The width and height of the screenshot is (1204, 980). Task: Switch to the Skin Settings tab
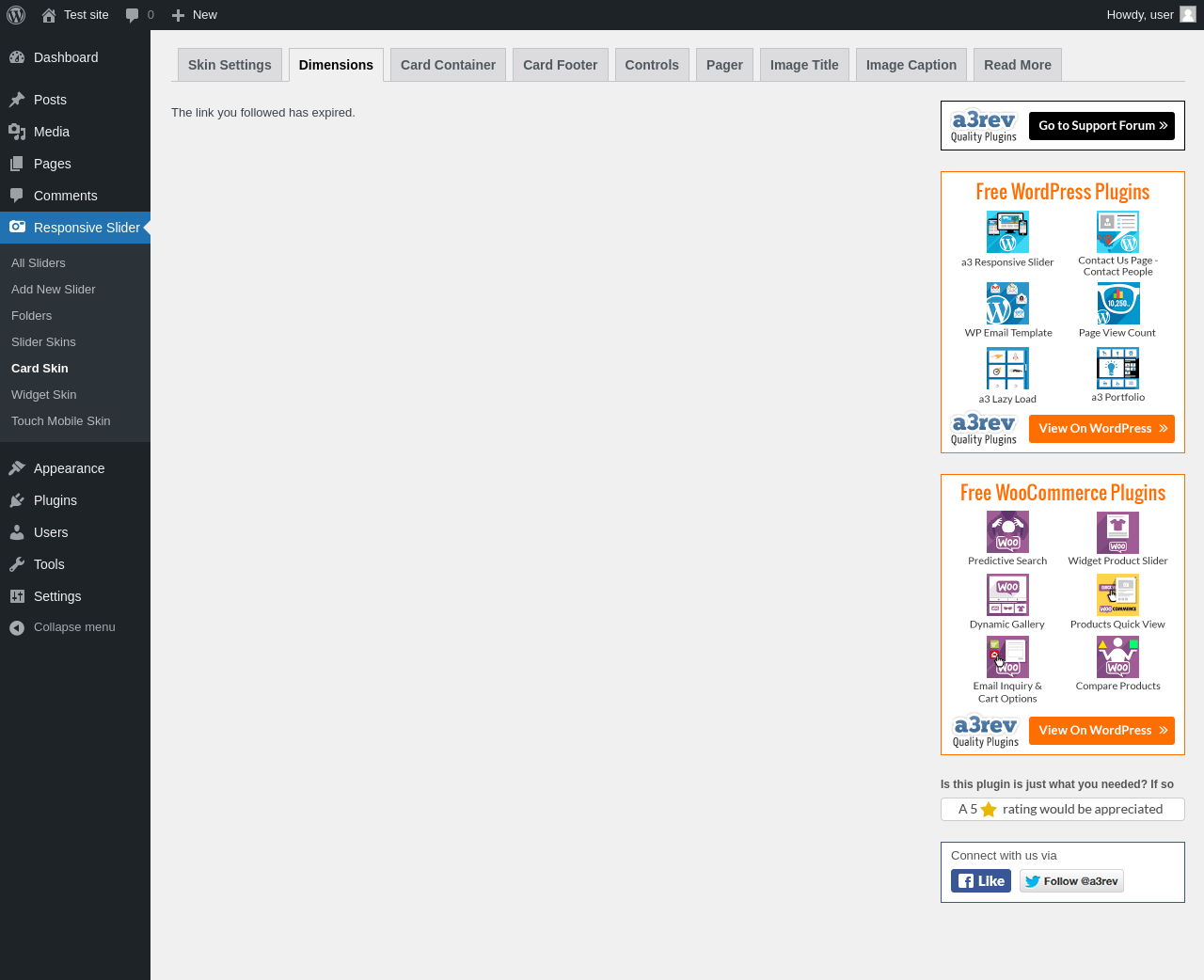(x=230, y=65)
